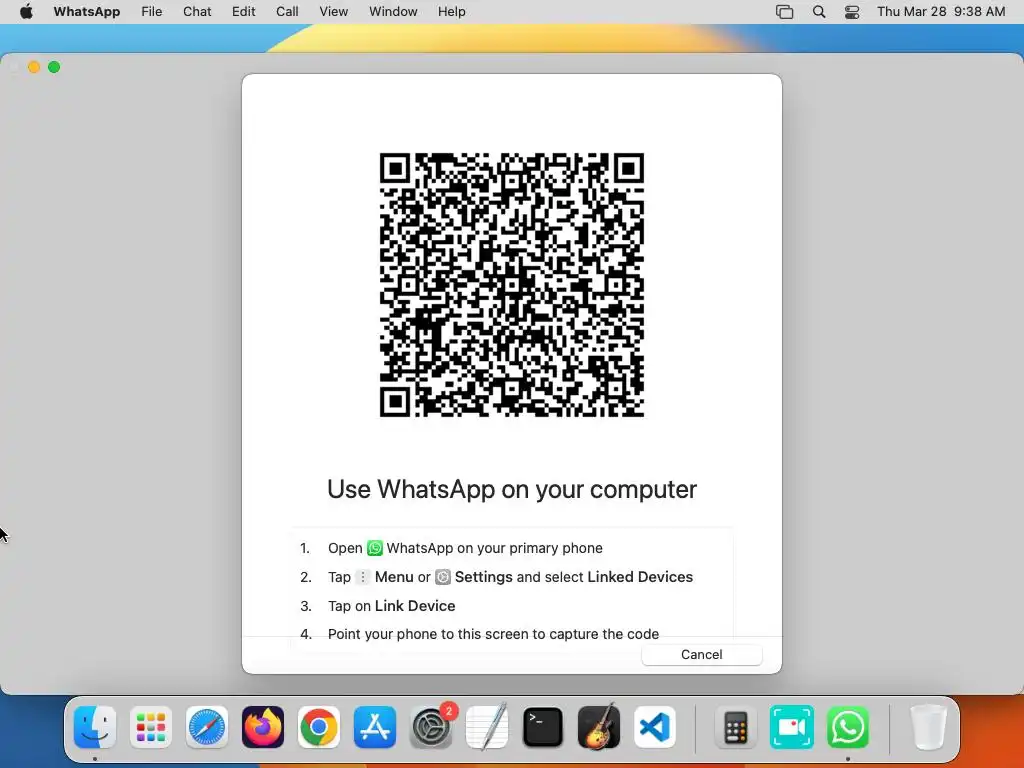Image resolution: width=1024 pixels, height=768 pixels.
Task: Click 'Point your phone to this screen' instruction
Action: [493, 634]
